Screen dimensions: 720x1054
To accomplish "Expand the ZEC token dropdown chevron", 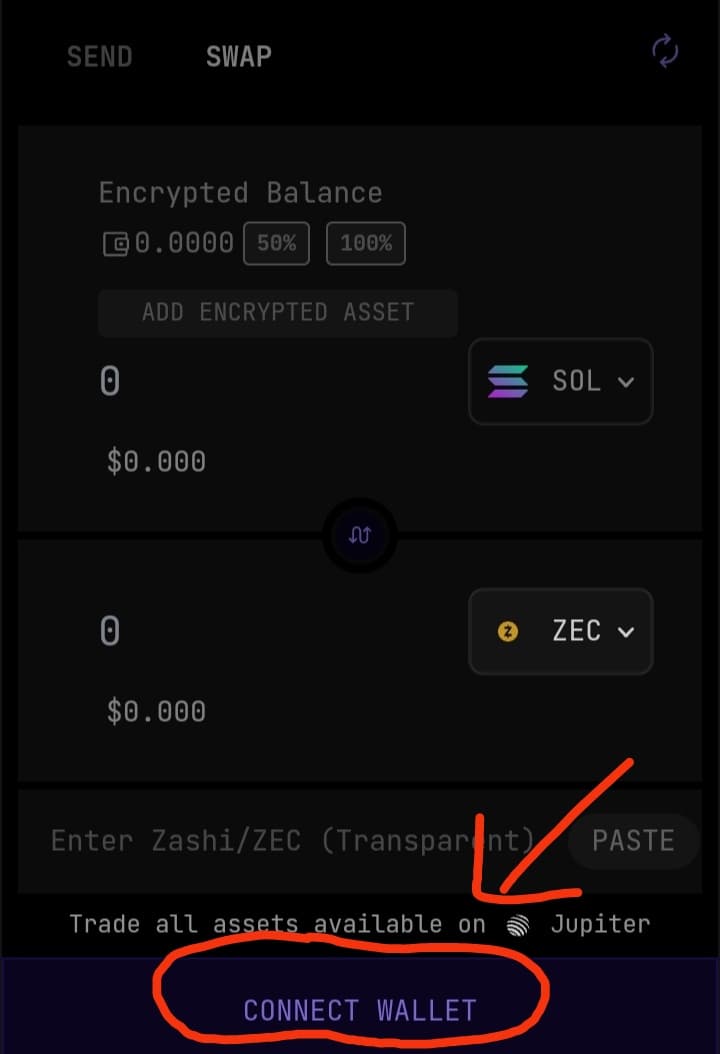I will click(627, 632).
